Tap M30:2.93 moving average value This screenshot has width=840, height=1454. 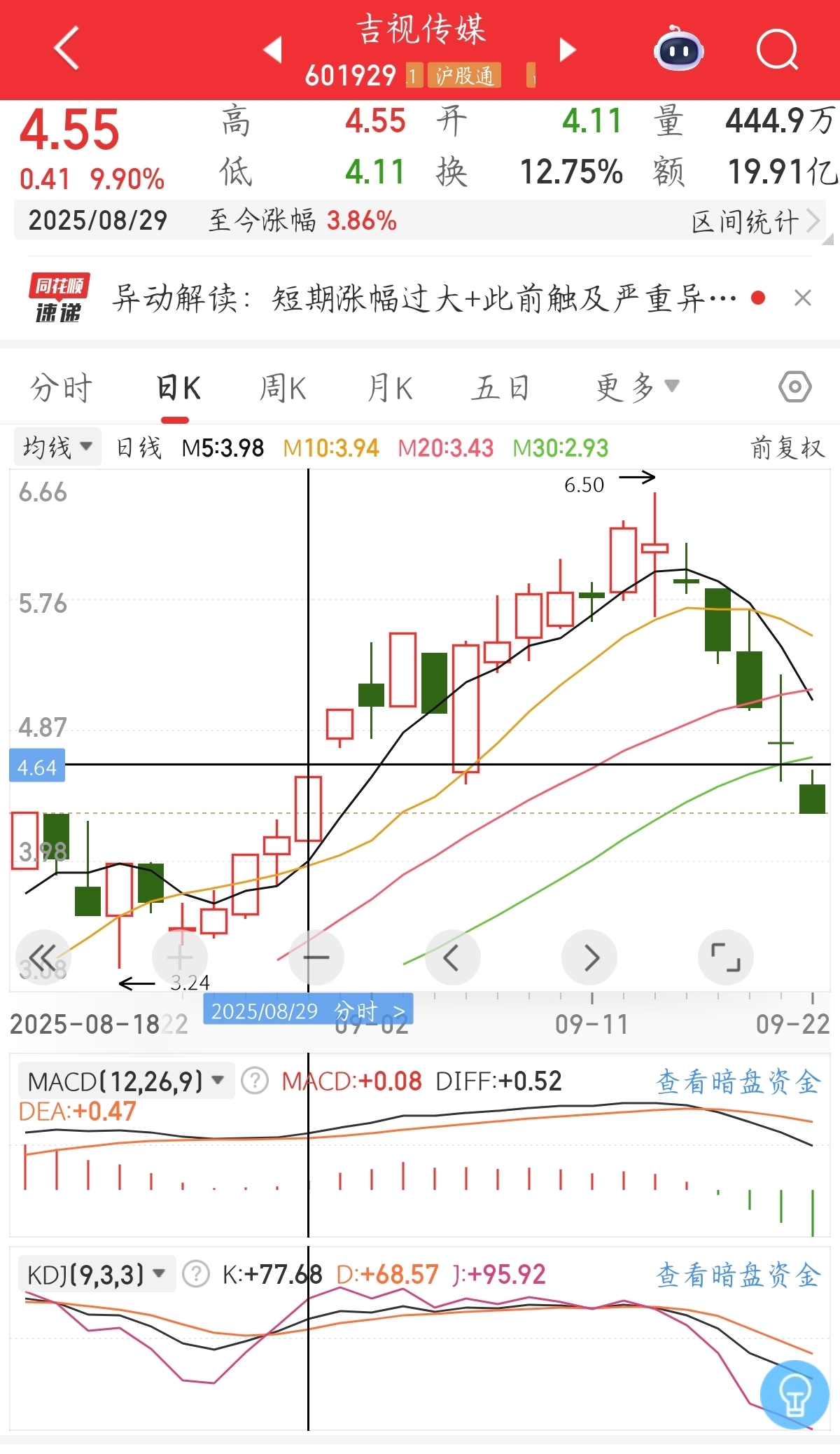click(x=560, y=448)
